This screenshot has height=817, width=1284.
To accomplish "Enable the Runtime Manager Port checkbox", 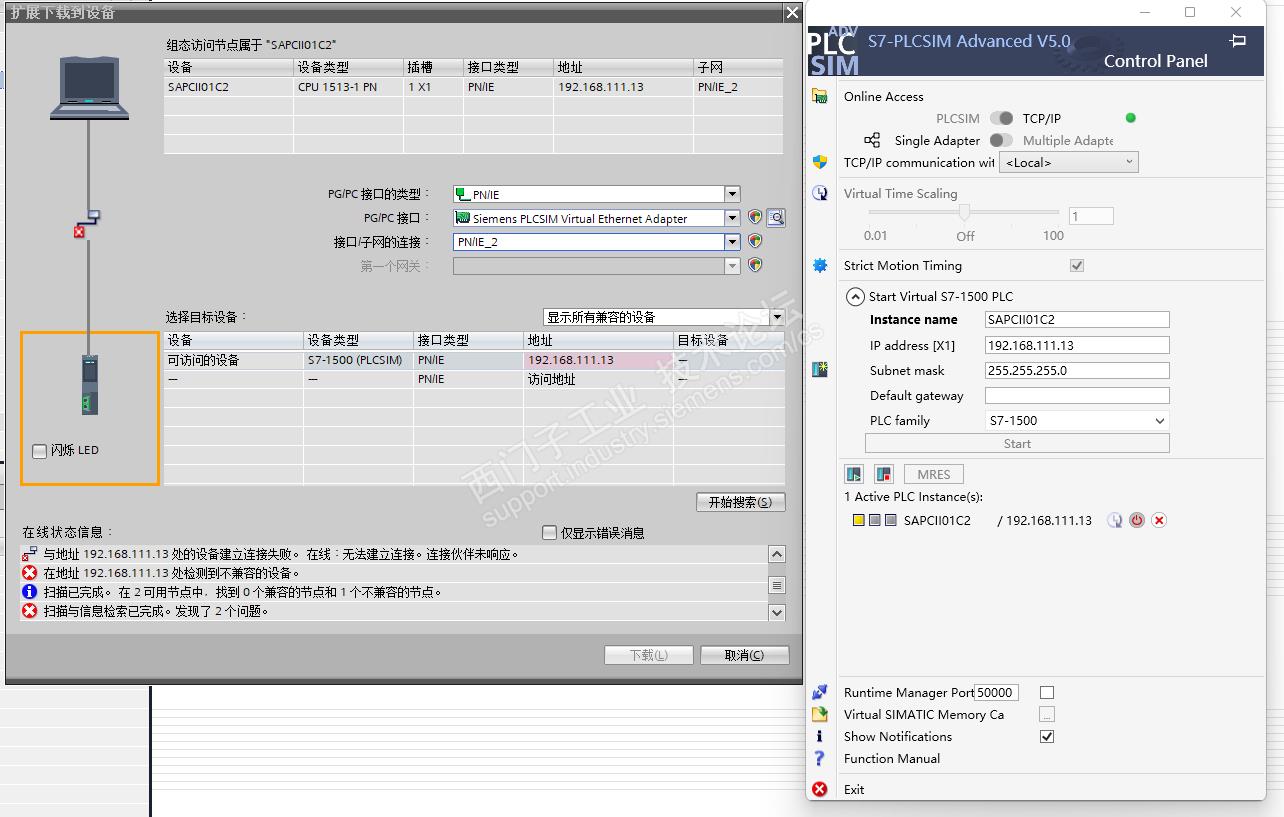I will (1047, 692).
